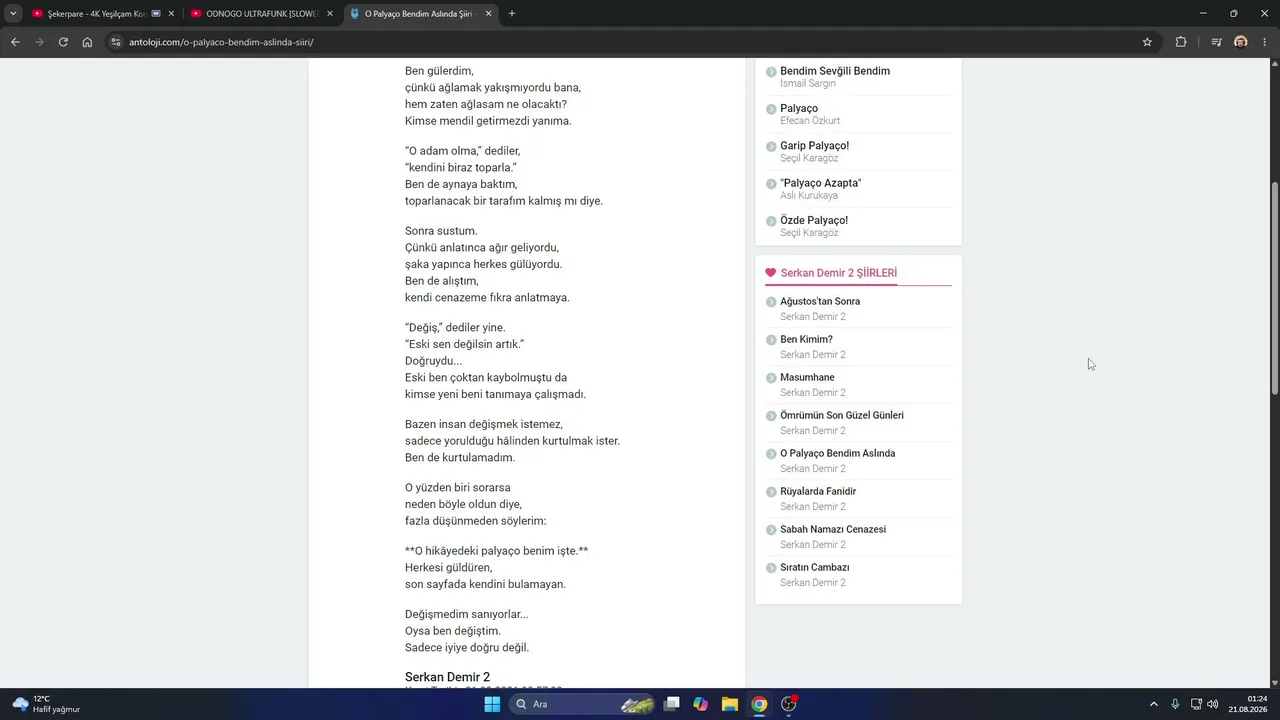This screenshot has width=1280, height=720.
Task: View site information next to URL
Action: pyautogui.click(x=116, y=42)
